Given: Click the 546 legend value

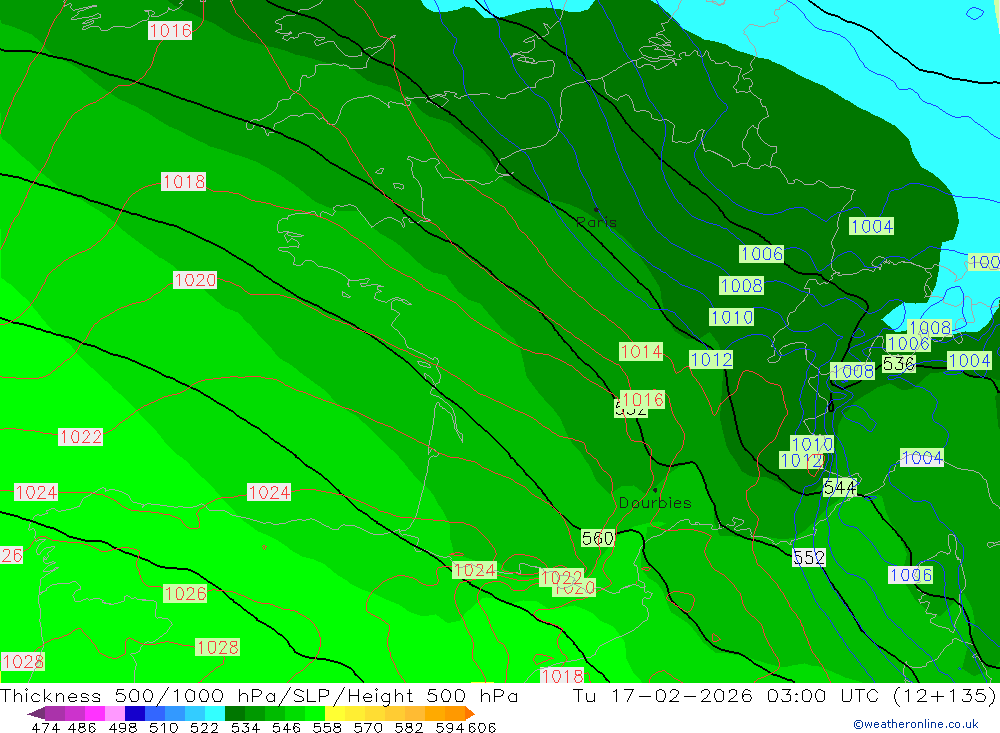Looking at the screenshot, I should pyautogui.click(x=286, y=728).
